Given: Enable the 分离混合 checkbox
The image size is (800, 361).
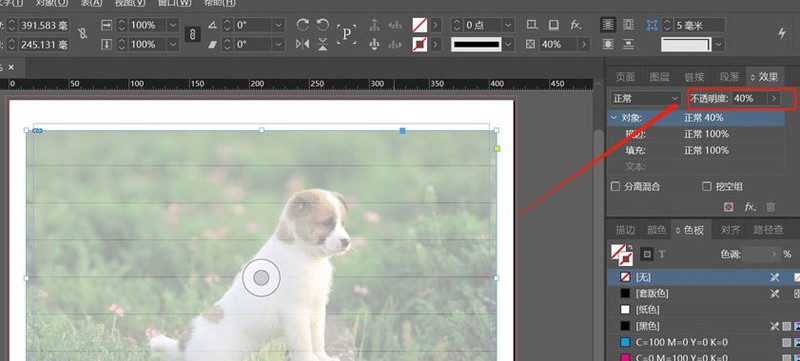Looking at the screenshot, I should (615, 187).
